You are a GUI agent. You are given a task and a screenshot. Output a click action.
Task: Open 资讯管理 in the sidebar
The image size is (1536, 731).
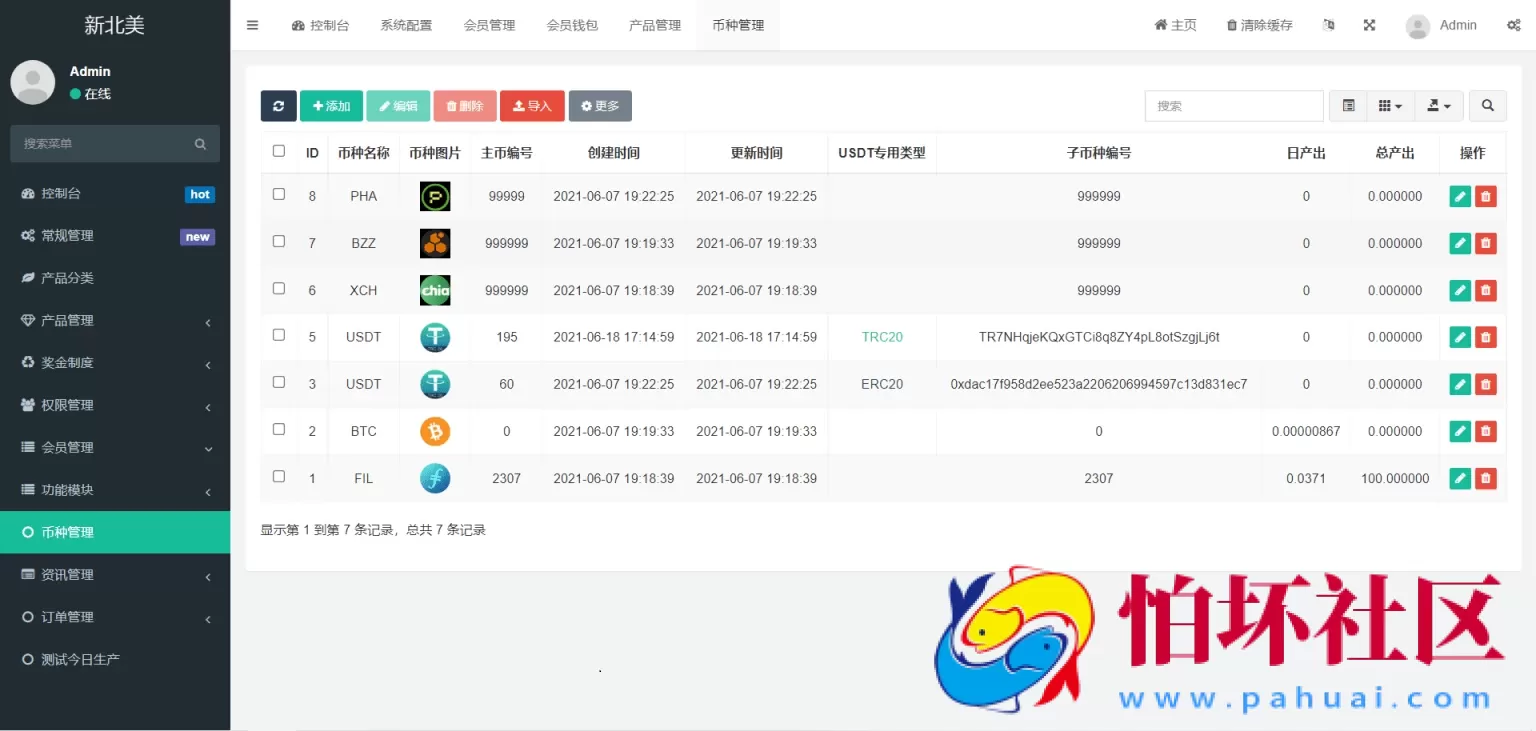(115, 575)
